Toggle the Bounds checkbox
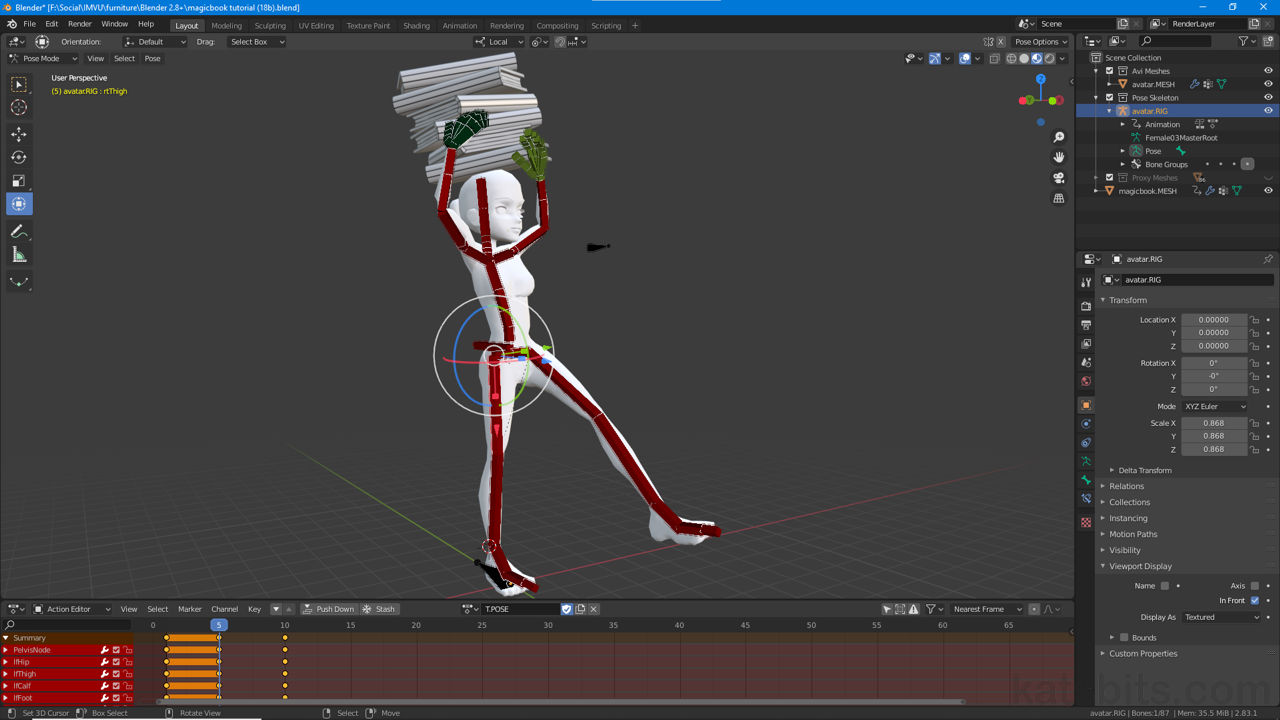 pos(1124,637)
